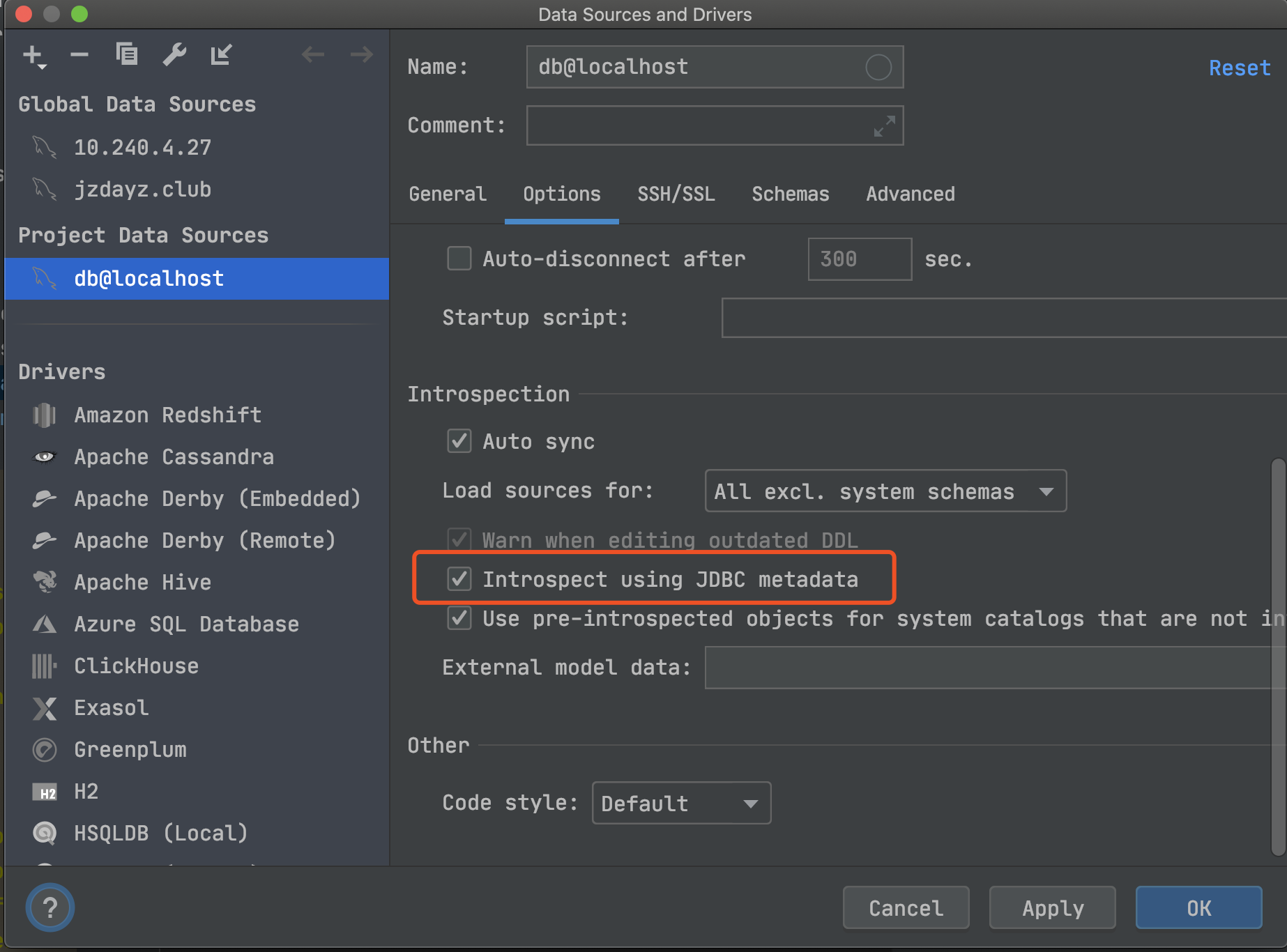Select the 10.240.4.27 global data source
1287x952 pixels.
click(197, 147)
